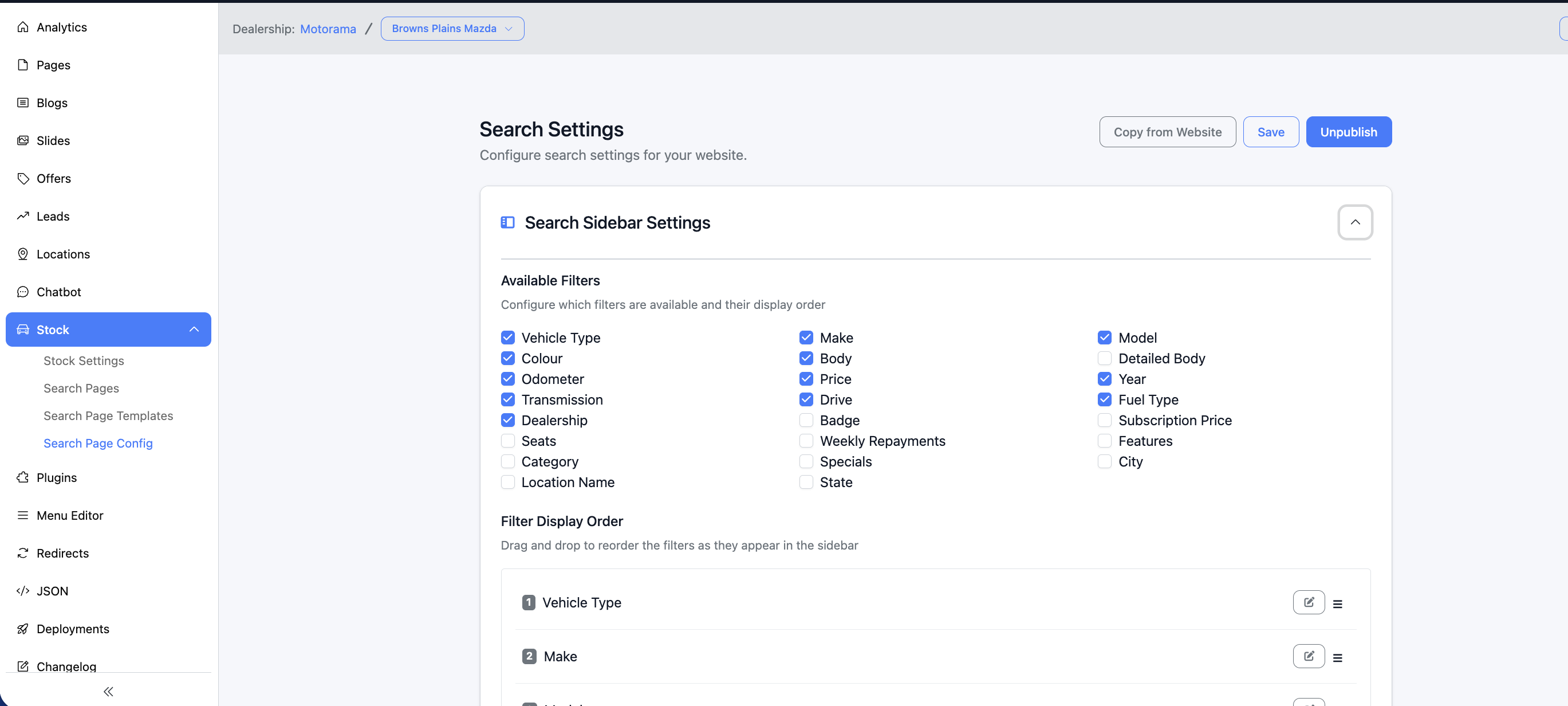Collapse sidebar with double chevron icon
Screen dimensions: 1568x706
[x=108, y=691]
